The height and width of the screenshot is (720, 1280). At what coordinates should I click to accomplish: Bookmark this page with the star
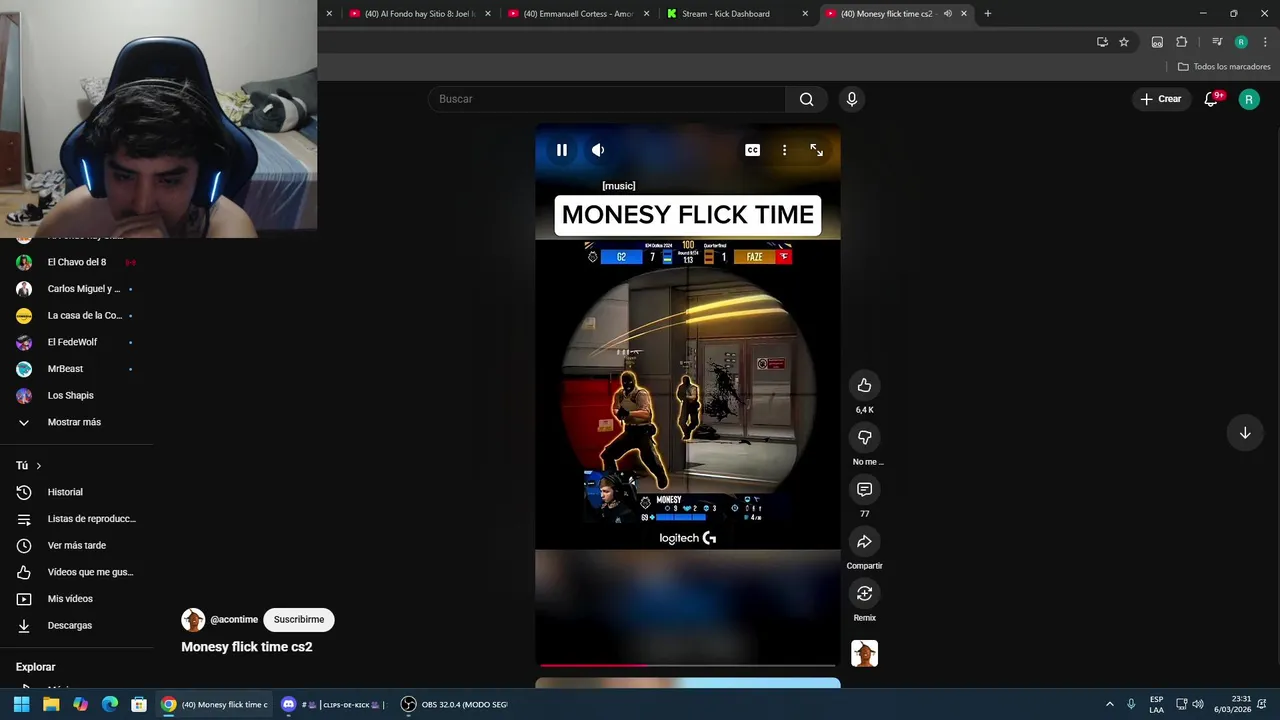1124,42
